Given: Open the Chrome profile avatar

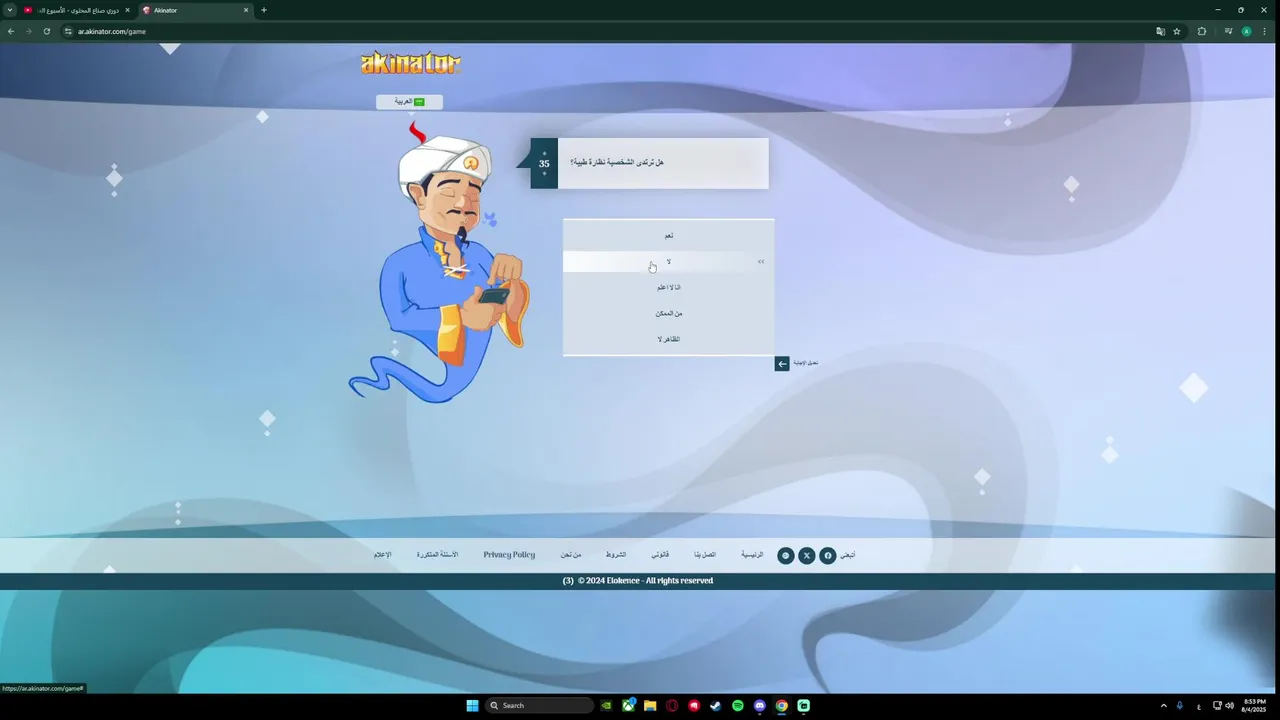Looking at the screenshot, I should (x=1246, y=31).
